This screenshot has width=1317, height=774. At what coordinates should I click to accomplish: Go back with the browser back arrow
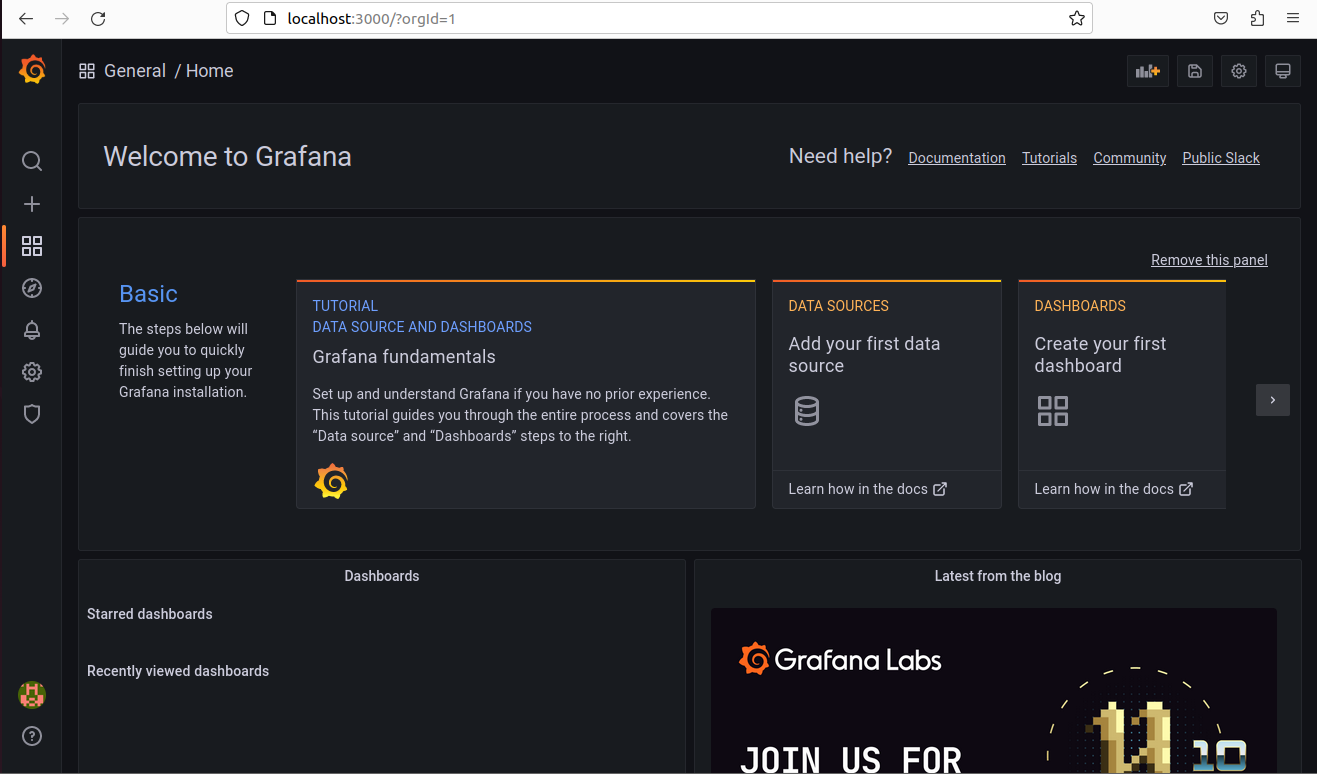tap(26, 18)
